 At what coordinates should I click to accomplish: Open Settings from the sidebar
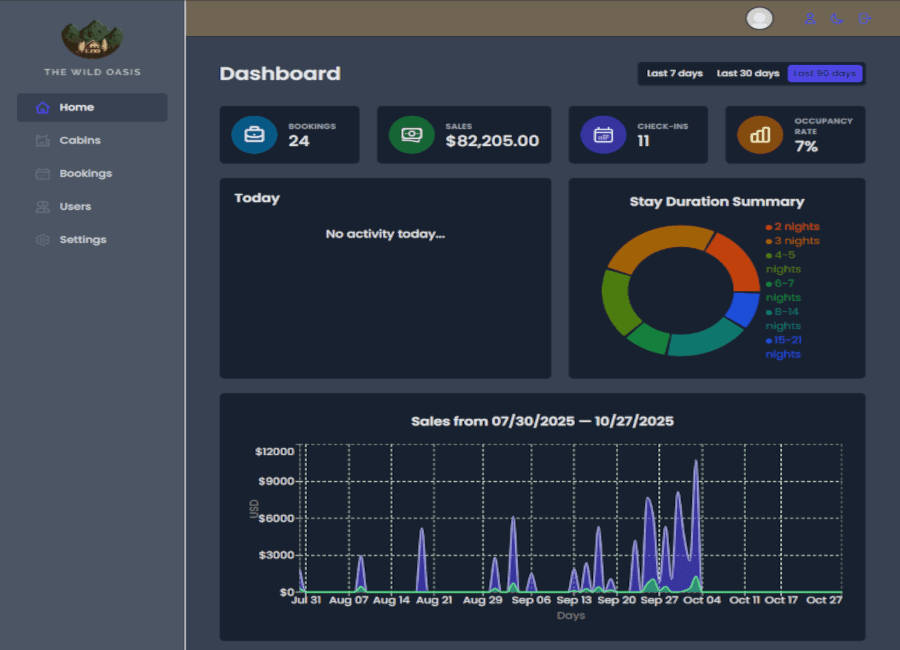(82, 239)
